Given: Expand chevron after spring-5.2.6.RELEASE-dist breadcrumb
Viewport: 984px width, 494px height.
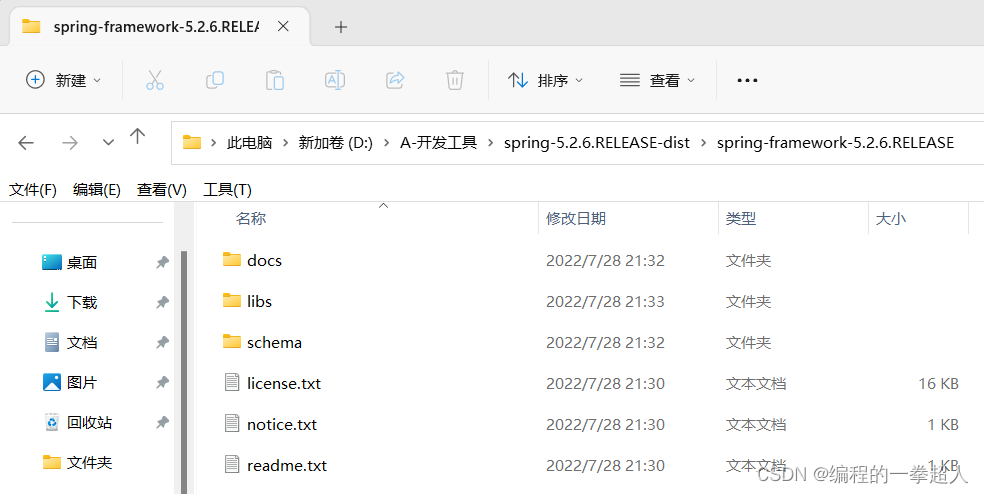Looking at the screenshot, I should [703, 143].
